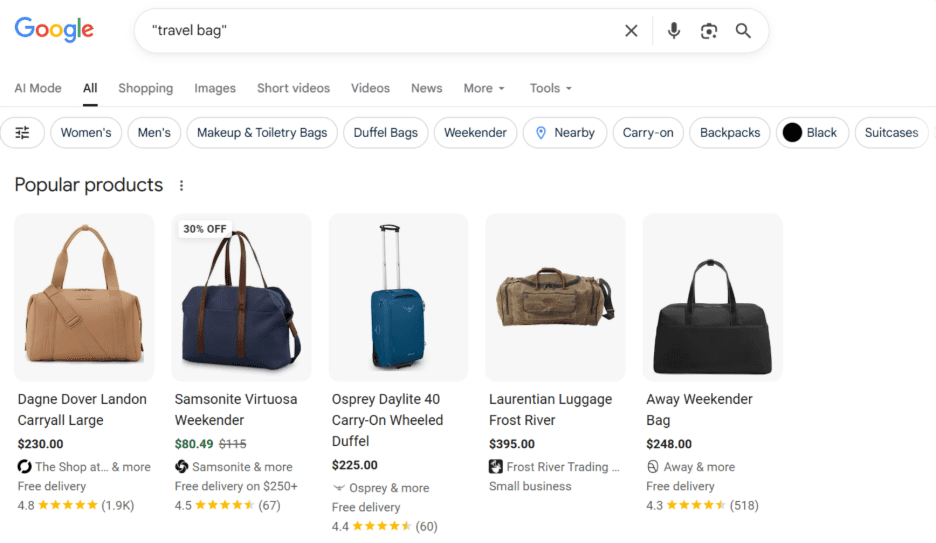Viewport: 936px width, 543px height.
Task: Submit search with the magnifying glass icon
Action: [x=743, y=30]
